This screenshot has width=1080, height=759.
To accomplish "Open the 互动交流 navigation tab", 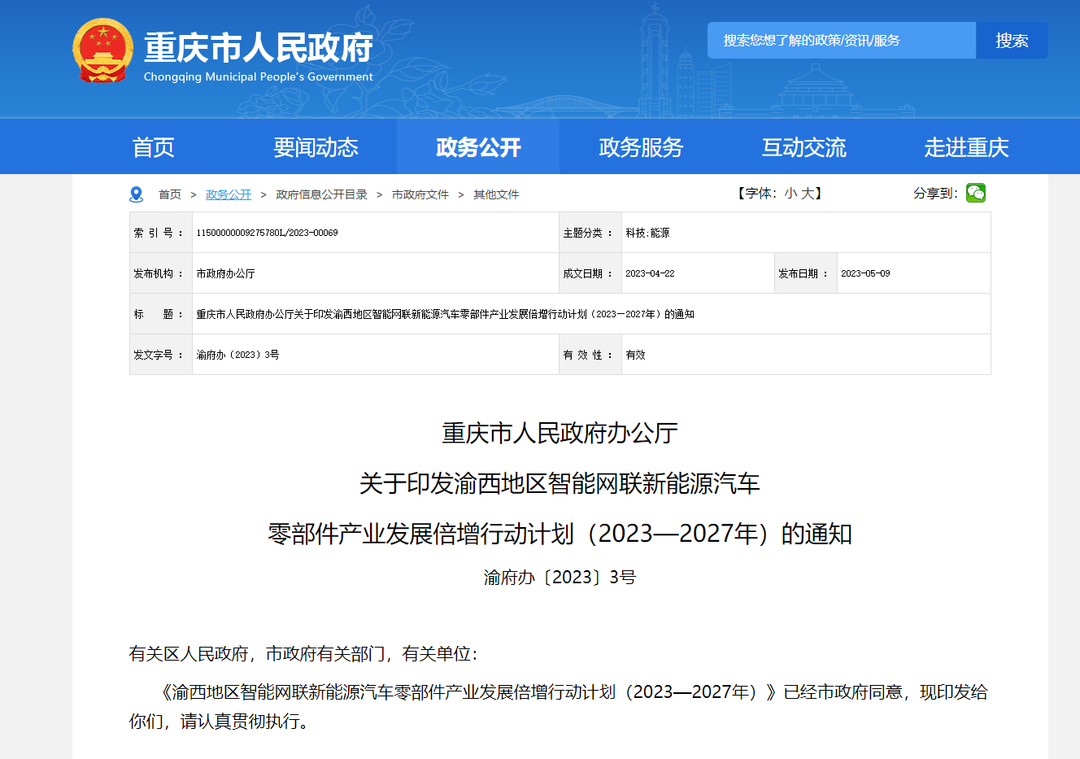I will [803, 147].
